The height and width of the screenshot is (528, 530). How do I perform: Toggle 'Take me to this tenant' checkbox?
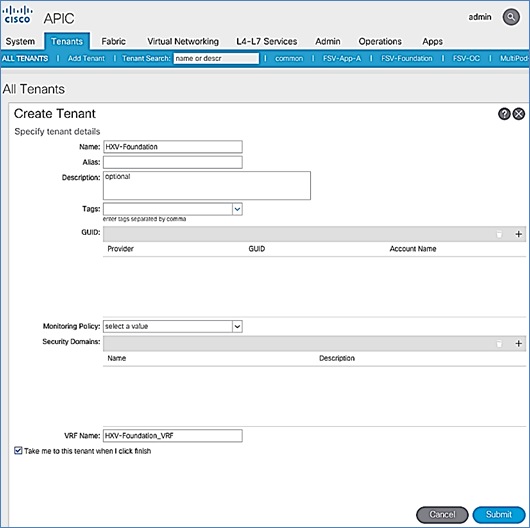click(18, 451)
